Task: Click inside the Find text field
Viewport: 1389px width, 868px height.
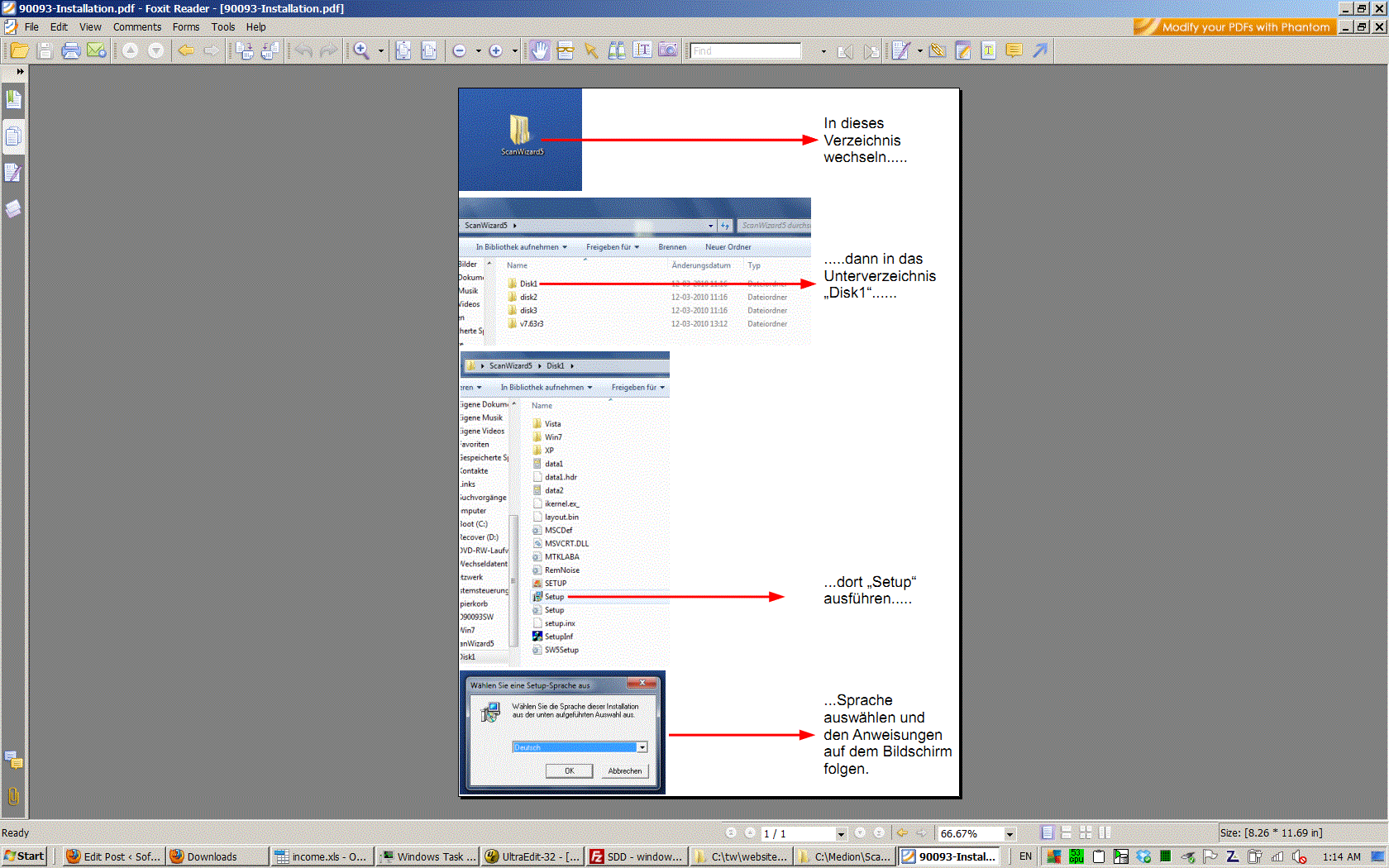Action: click(x=746, y=51)
